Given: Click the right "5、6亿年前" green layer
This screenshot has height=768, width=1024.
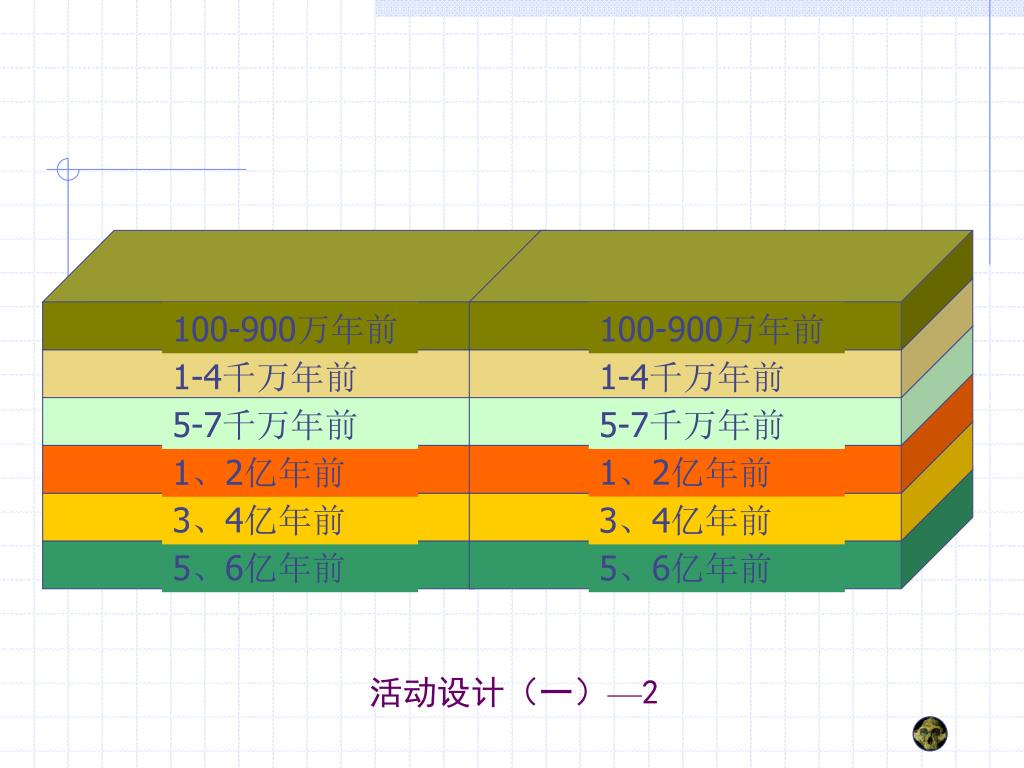Looking at the screenshot, I should tap(686, 566).
